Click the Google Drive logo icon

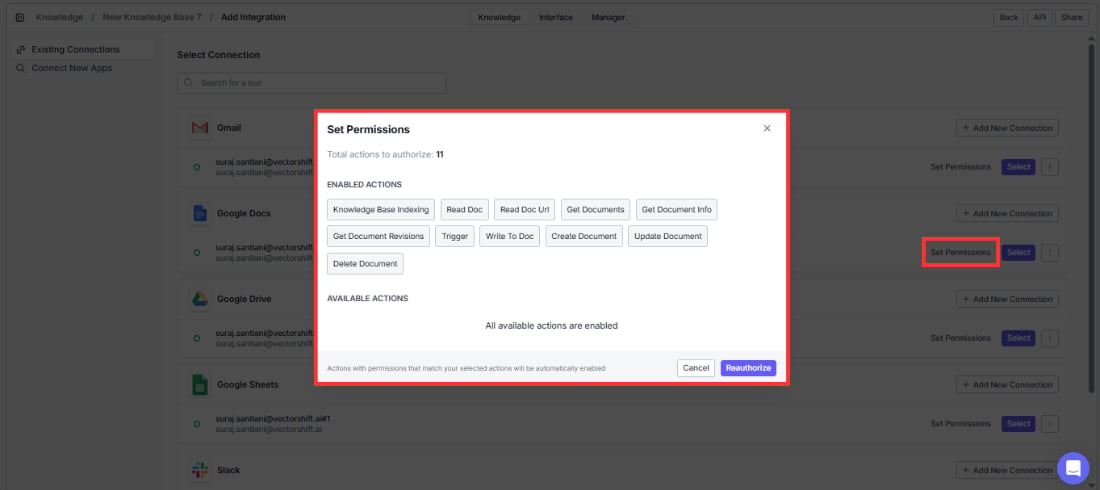pyautogui.click(x=200, y=299)
